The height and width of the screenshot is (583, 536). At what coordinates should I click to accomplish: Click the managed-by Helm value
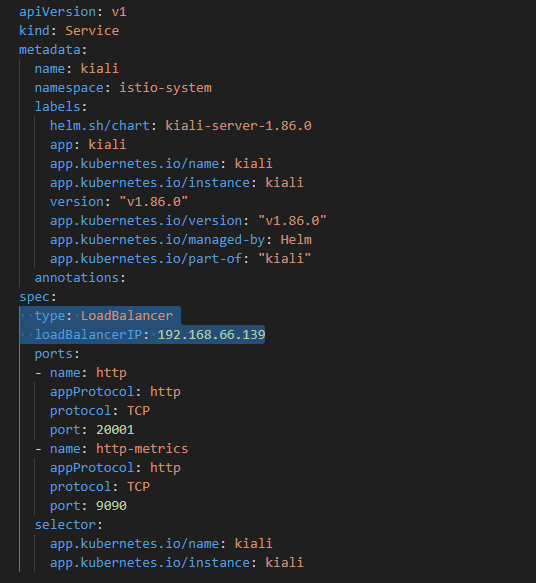click(296, 240)
